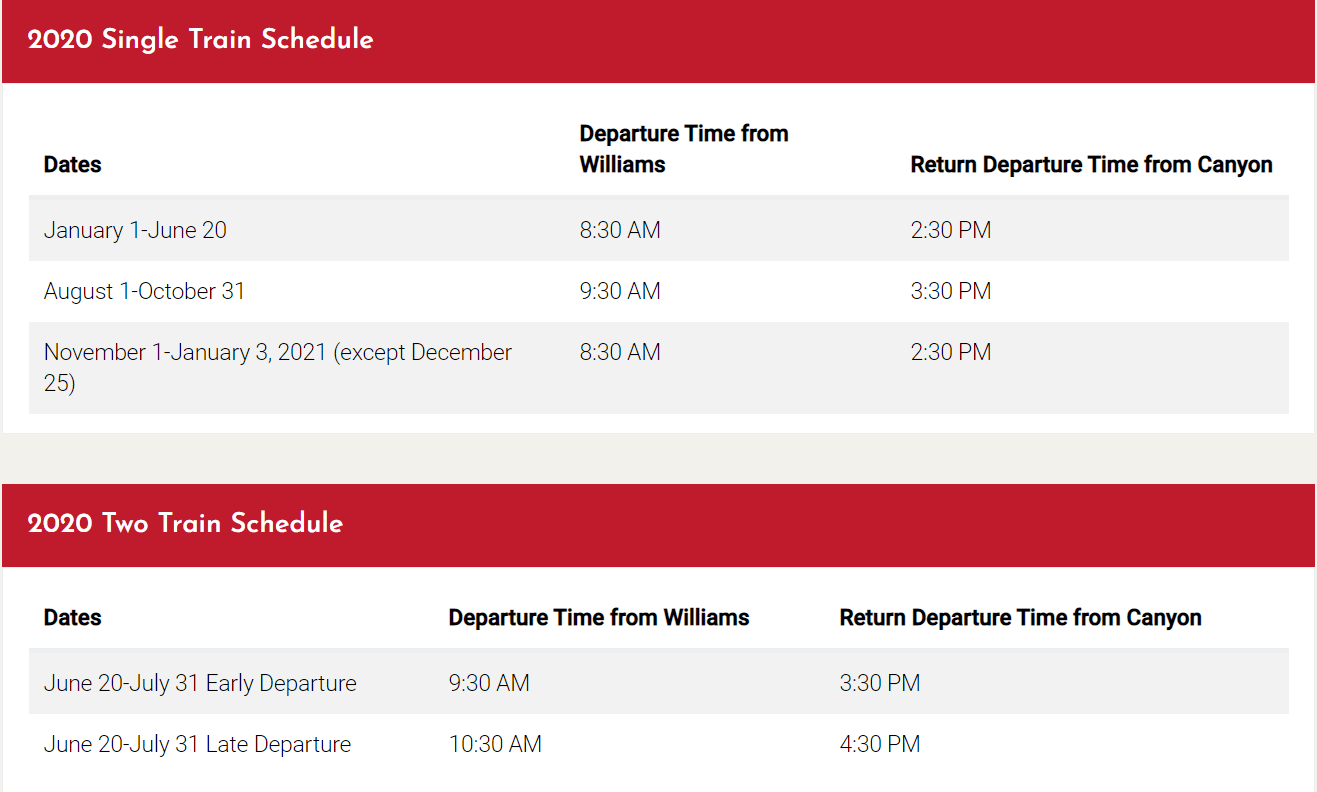Click the 9:30 AM departure for August 1-October 31
The height and width of the screenshot is (792, 1317).
pyautogui.click(x=620, y=291)
